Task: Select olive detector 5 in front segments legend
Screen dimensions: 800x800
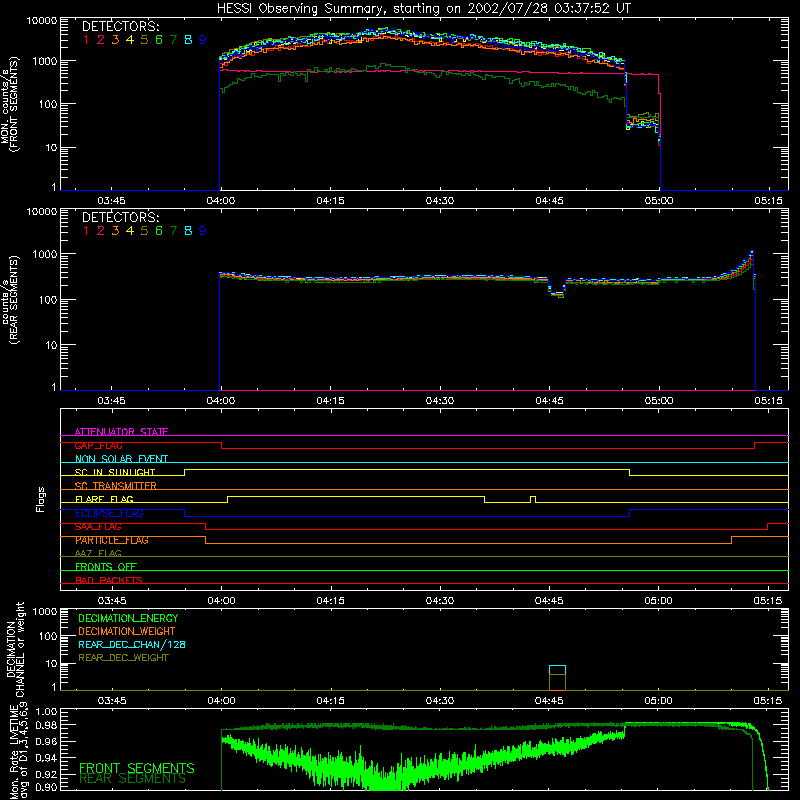Action: pos(144,40)
